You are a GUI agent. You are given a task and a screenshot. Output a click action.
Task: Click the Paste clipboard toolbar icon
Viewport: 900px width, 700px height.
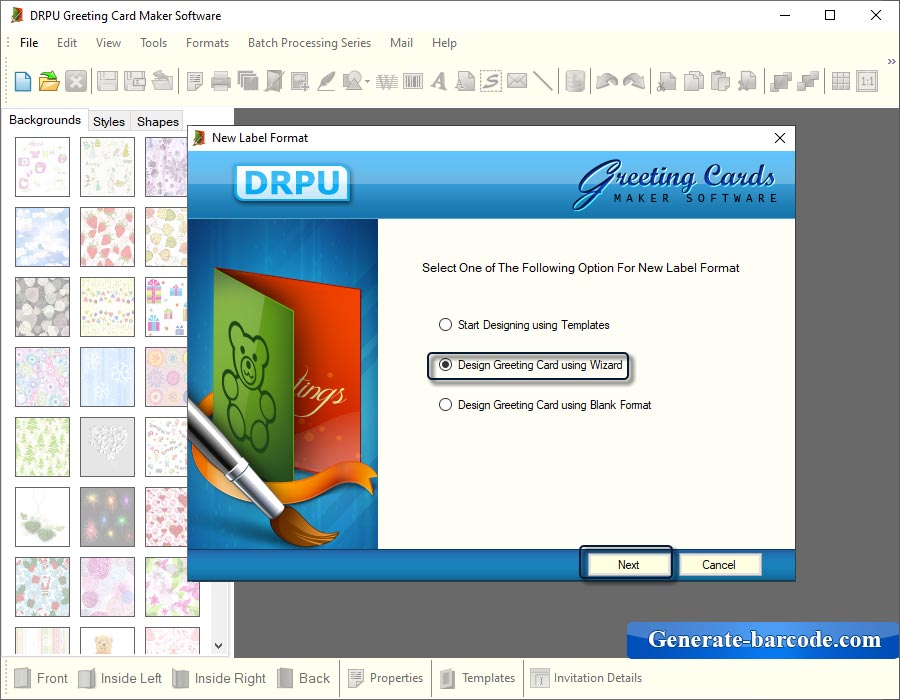[x=720, y=81]
